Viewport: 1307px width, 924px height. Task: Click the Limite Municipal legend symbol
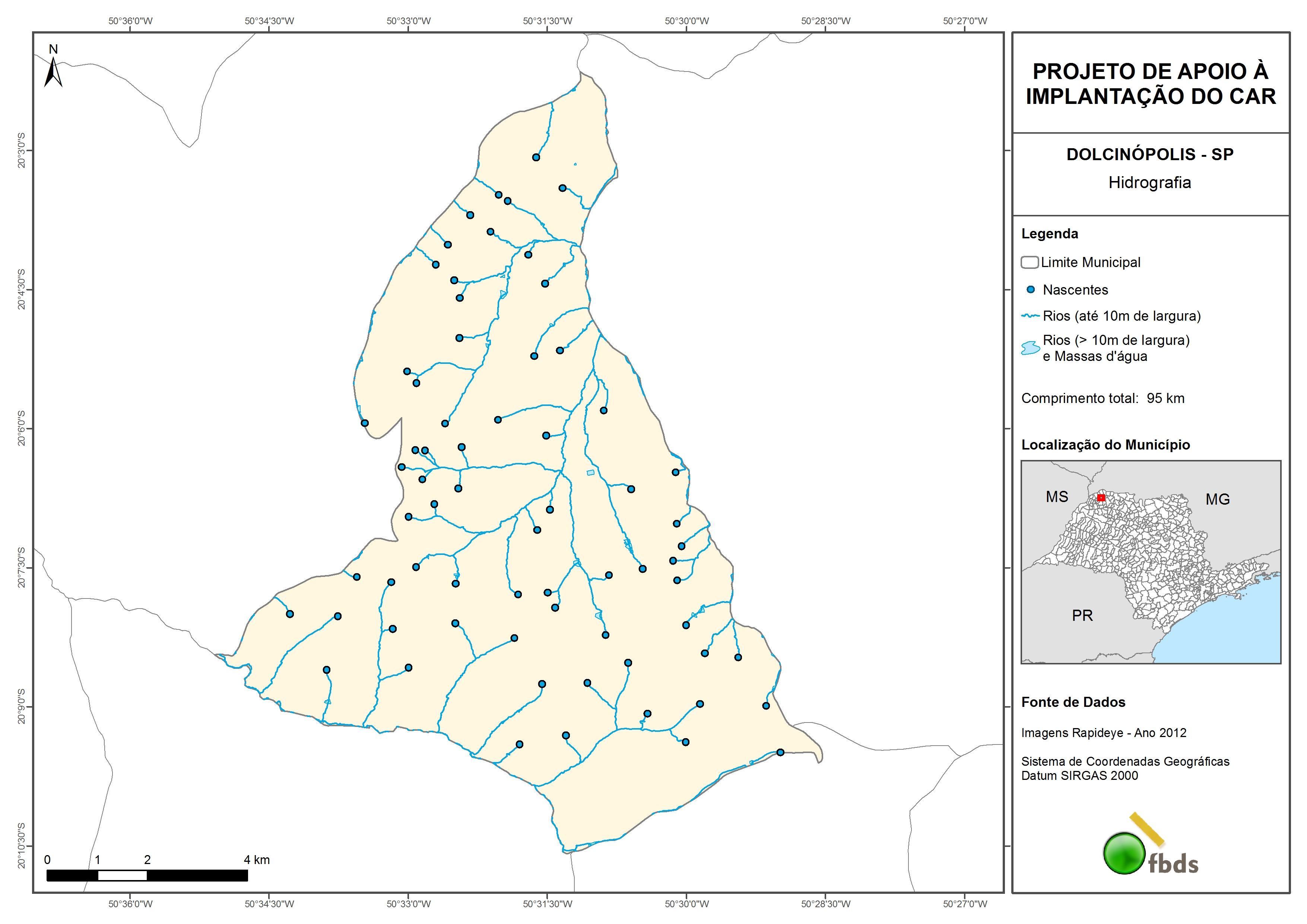(1029, 263)
